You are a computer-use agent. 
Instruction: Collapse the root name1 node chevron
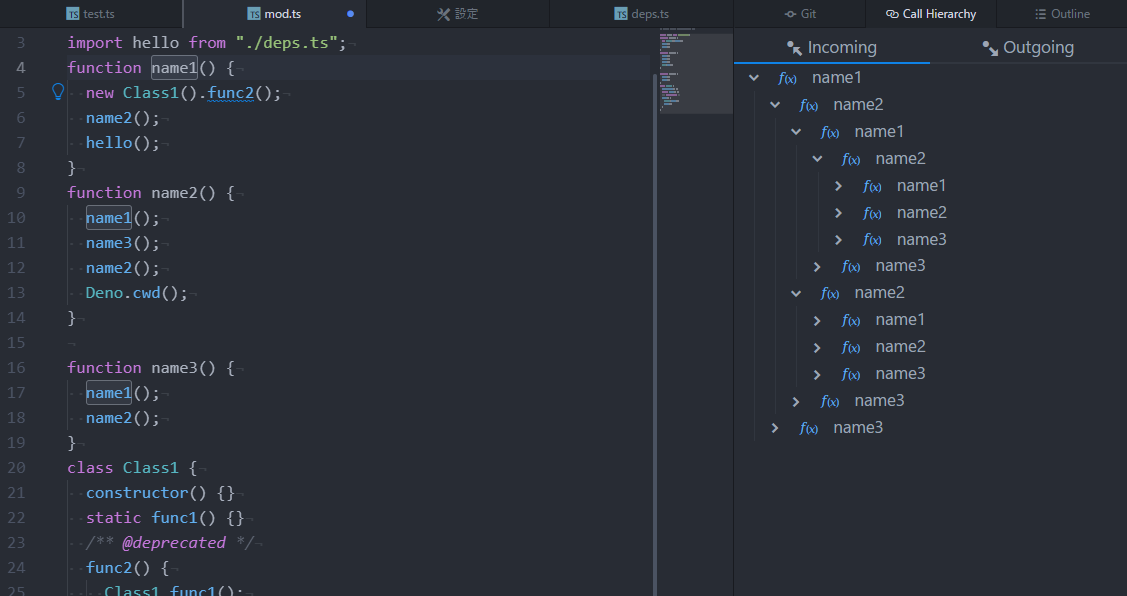click(x=754, y=78)
